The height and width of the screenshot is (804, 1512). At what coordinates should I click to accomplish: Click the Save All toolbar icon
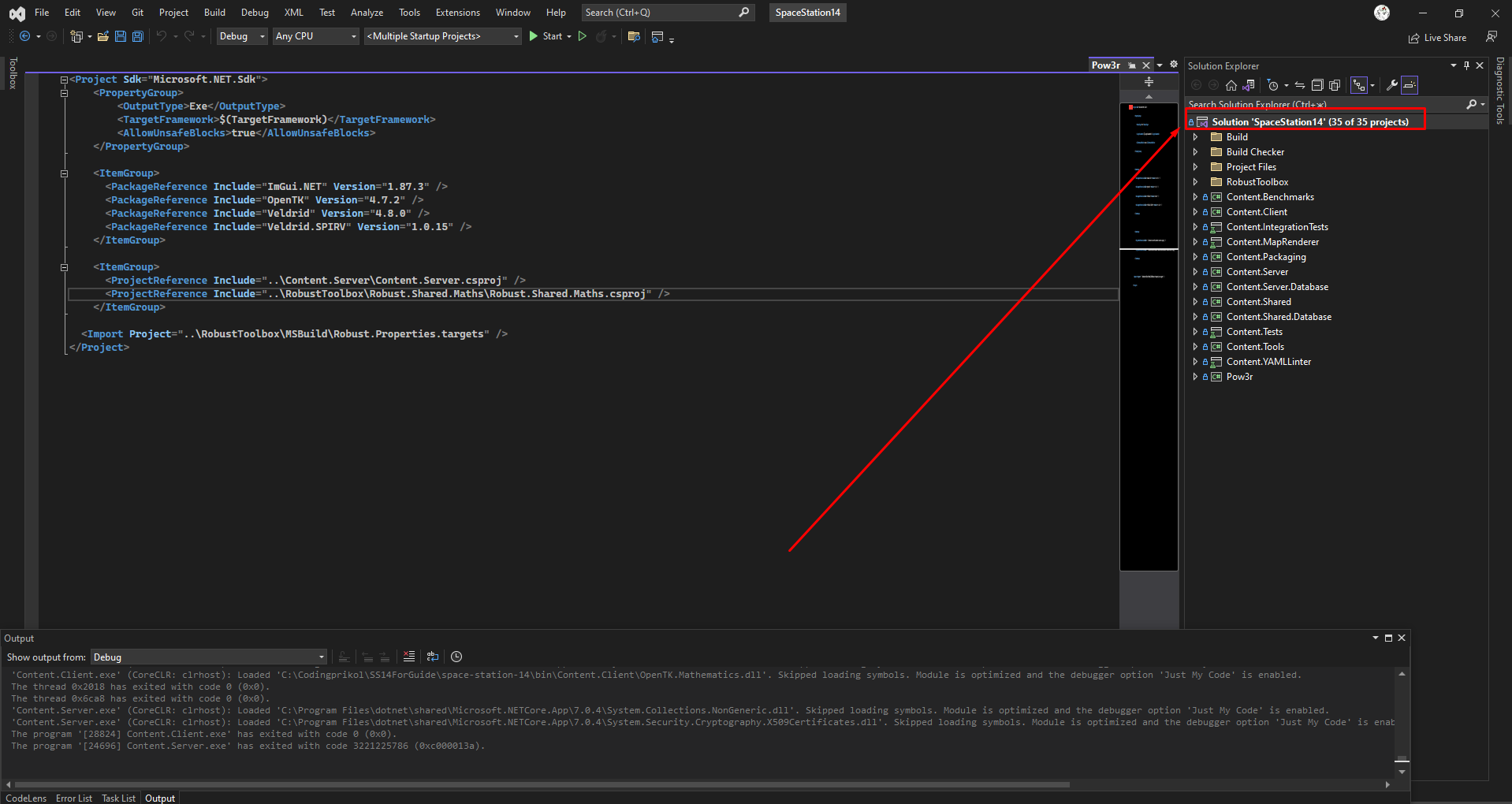[x=137, y=36]
